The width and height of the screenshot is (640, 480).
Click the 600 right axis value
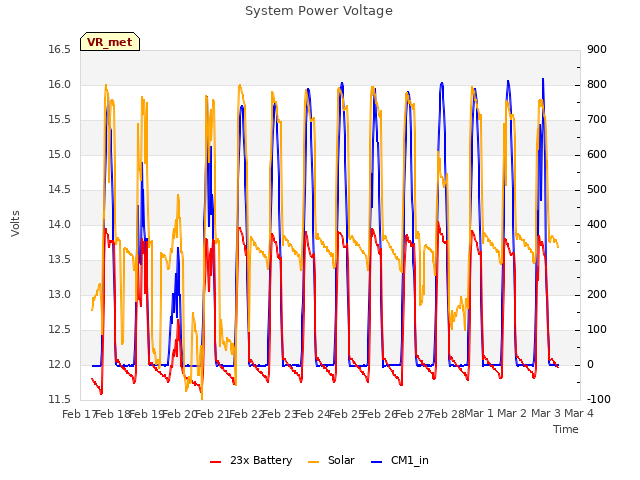click(597, 155)
